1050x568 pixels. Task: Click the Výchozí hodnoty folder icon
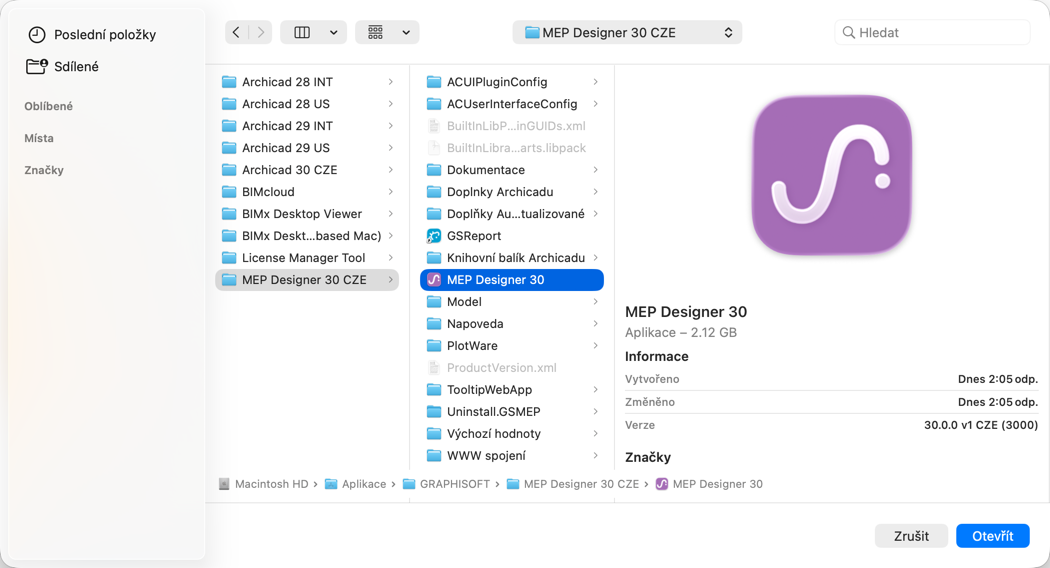tap(434, 434)
